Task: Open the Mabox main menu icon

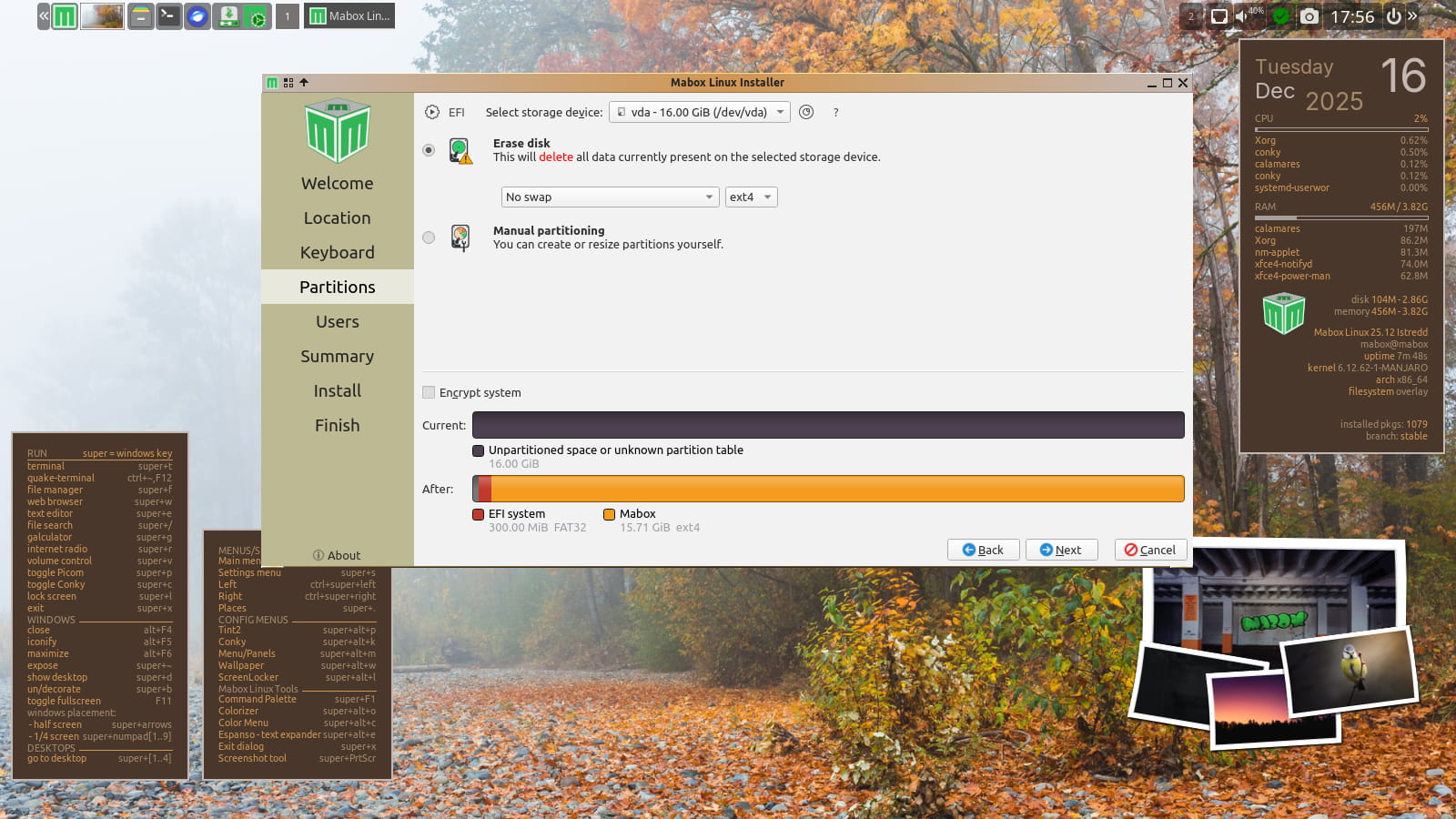Action: point(65,16)
